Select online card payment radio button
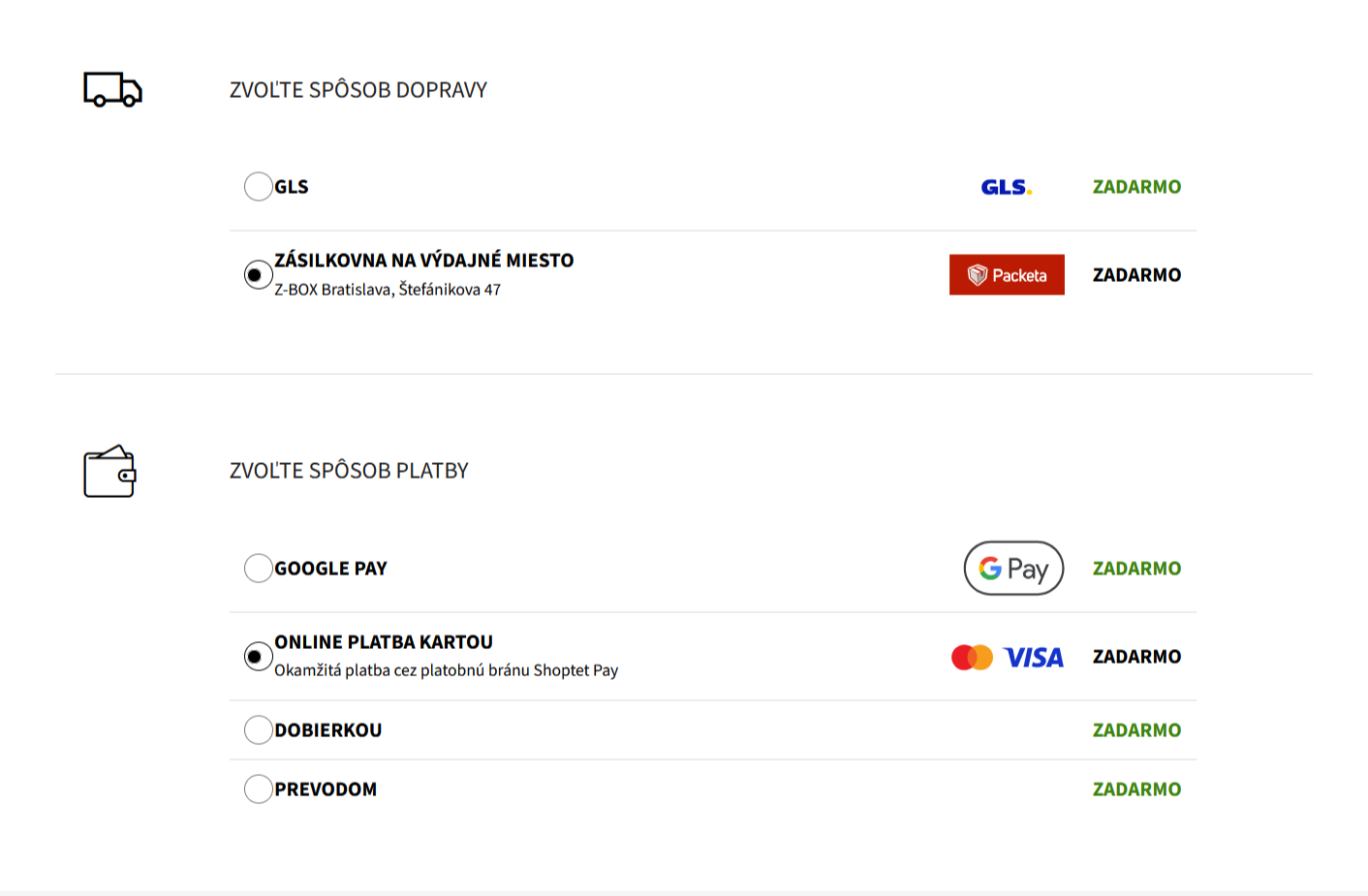 coord(258,657)
